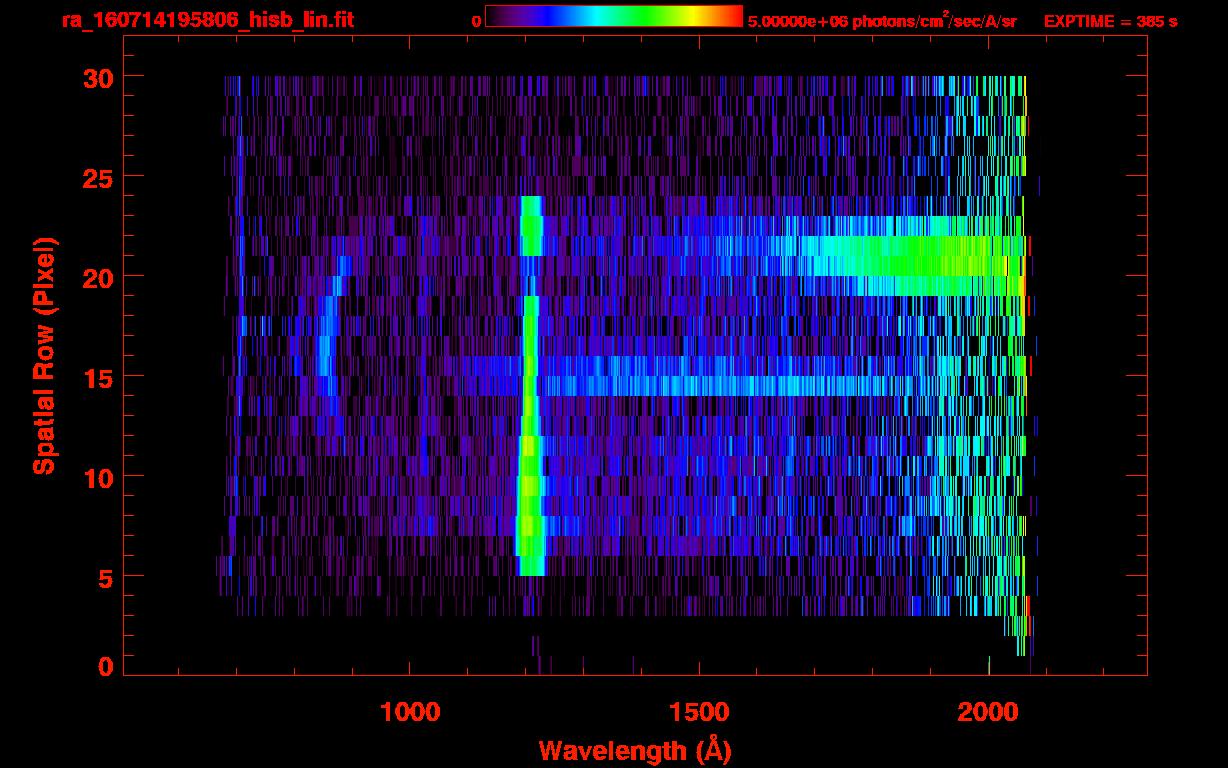Click the y-axis tick label 5

(x=104, y=577)
